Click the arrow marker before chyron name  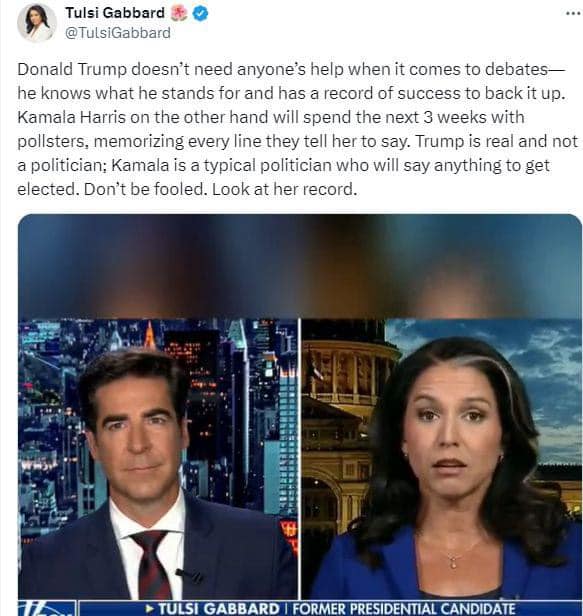(x=150, y=609)
